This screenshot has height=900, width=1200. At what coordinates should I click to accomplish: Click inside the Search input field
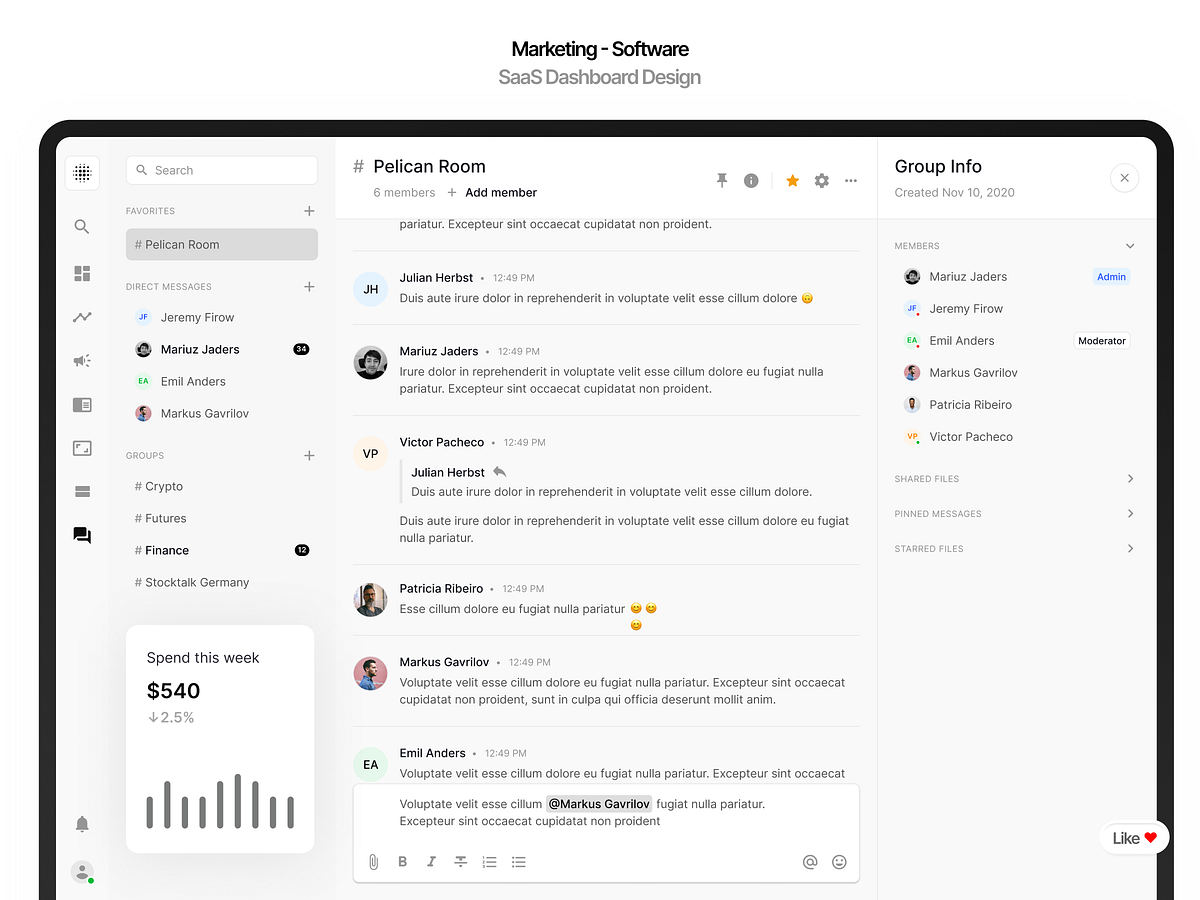point(222,170)
